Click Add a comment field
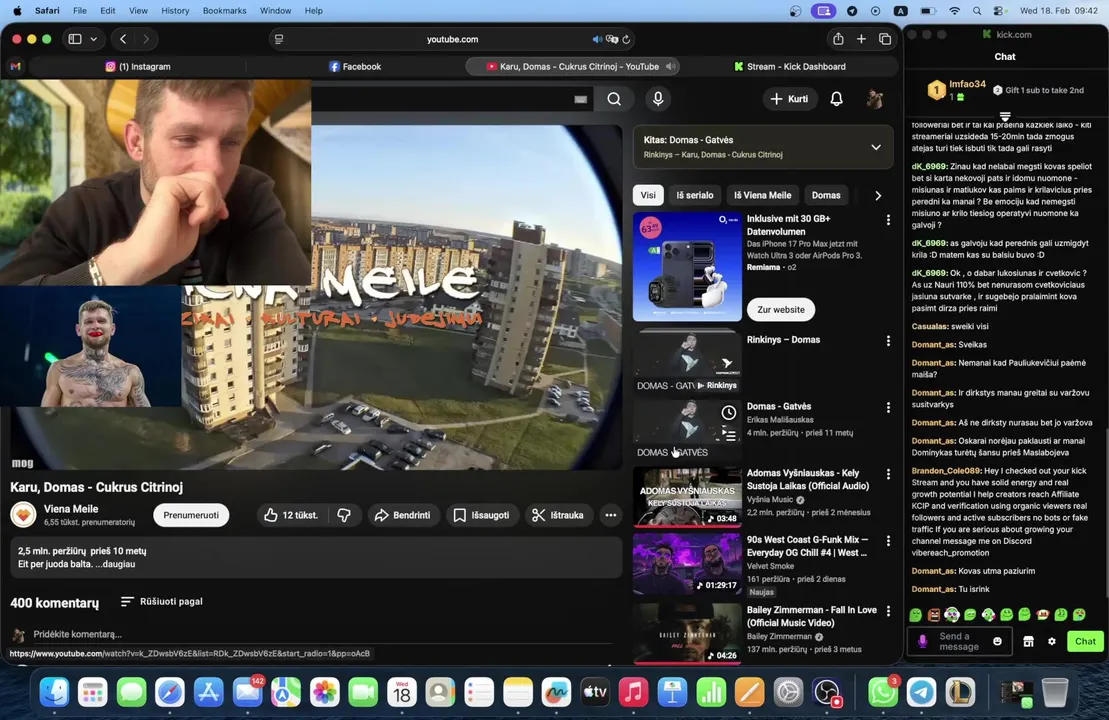The width and height of the screenshot is (1109, 720). (323, 634)
